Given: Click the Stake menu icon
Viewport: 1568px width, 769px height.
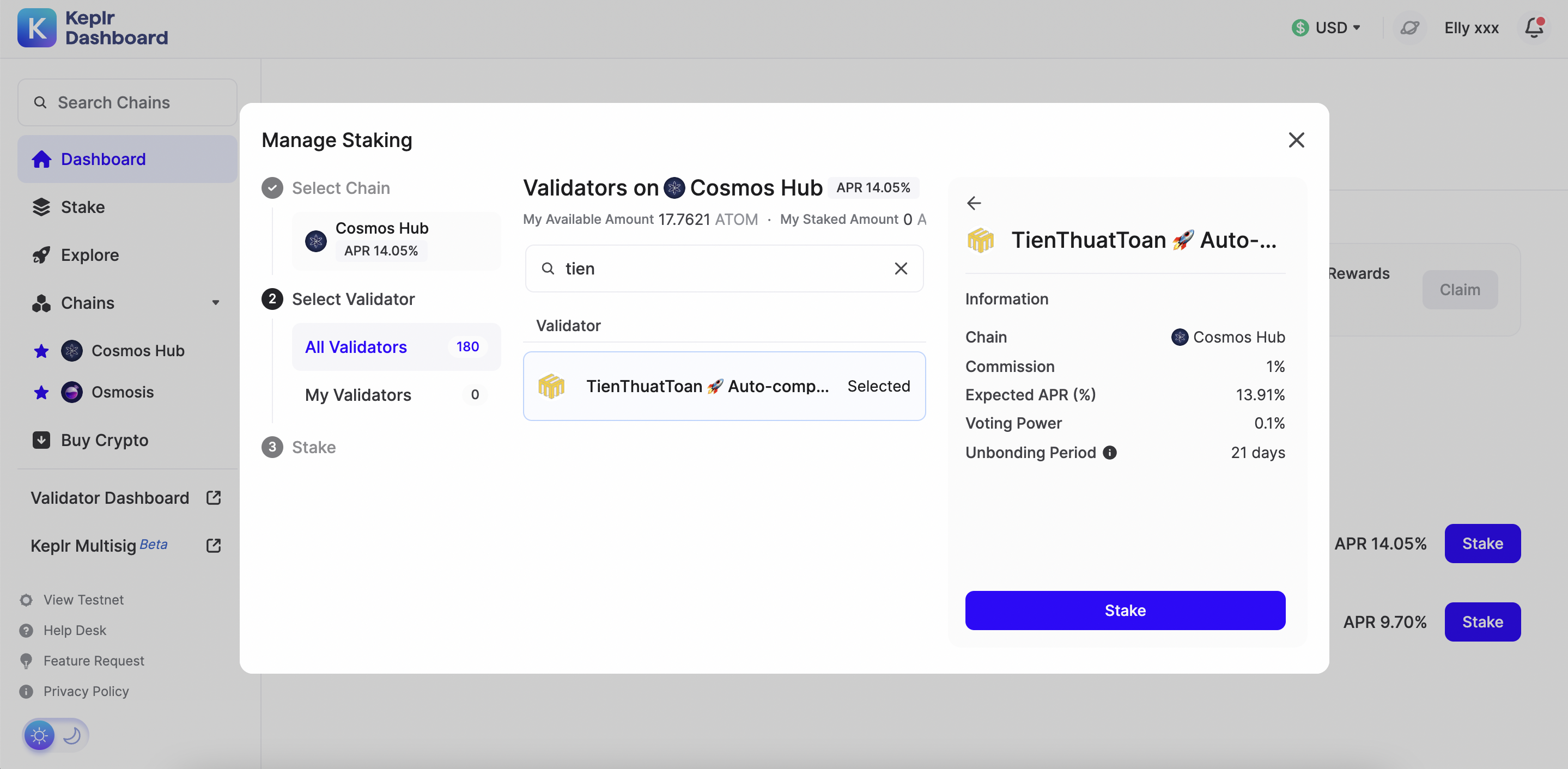Looking at the screenshot, I should [x=40, y=206].
